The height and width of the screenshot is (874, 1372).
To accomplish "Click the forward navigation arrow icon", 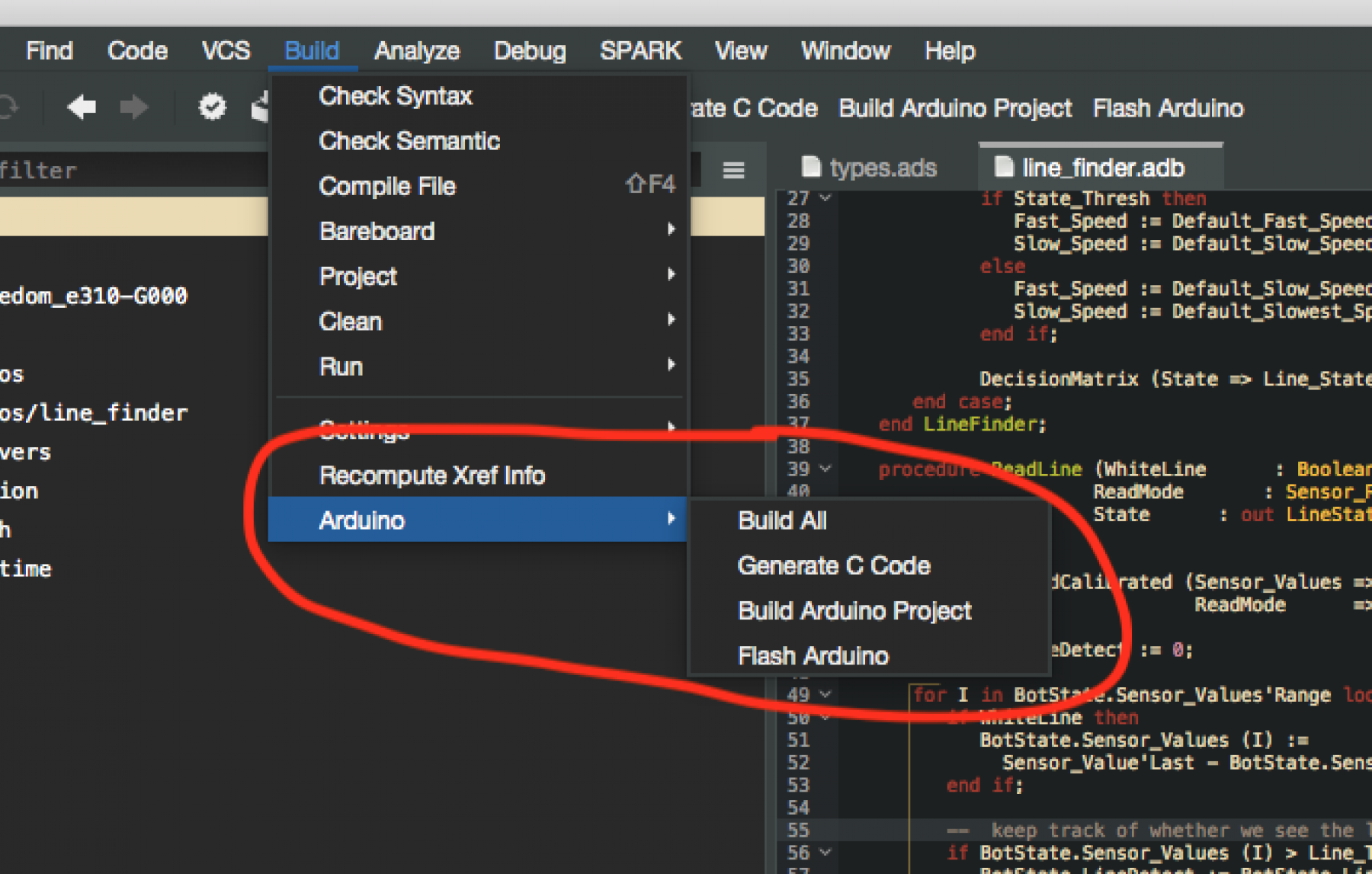I will click(x=134, y=107).
